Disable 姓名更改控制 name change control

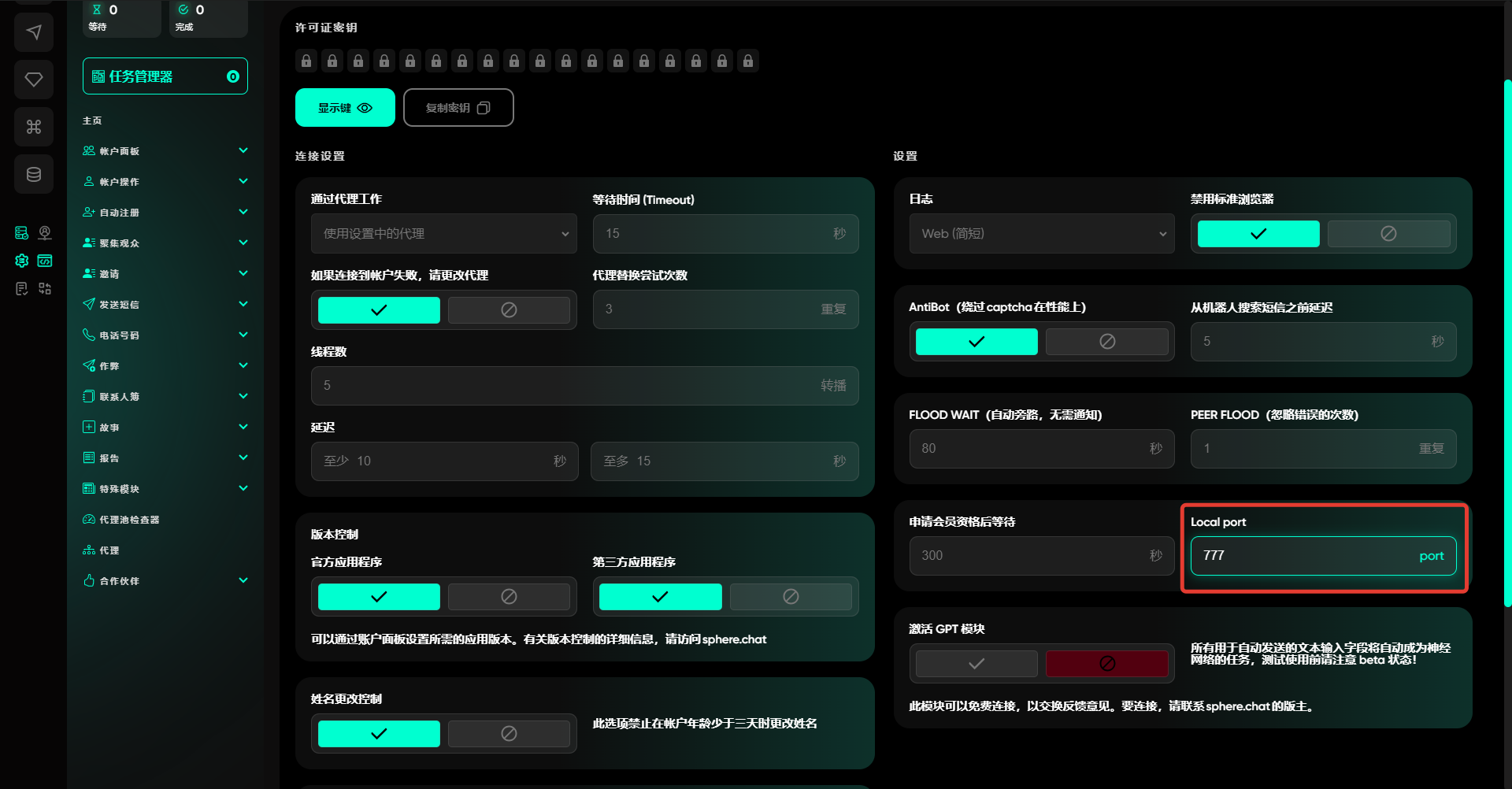[x=509, y=734]
